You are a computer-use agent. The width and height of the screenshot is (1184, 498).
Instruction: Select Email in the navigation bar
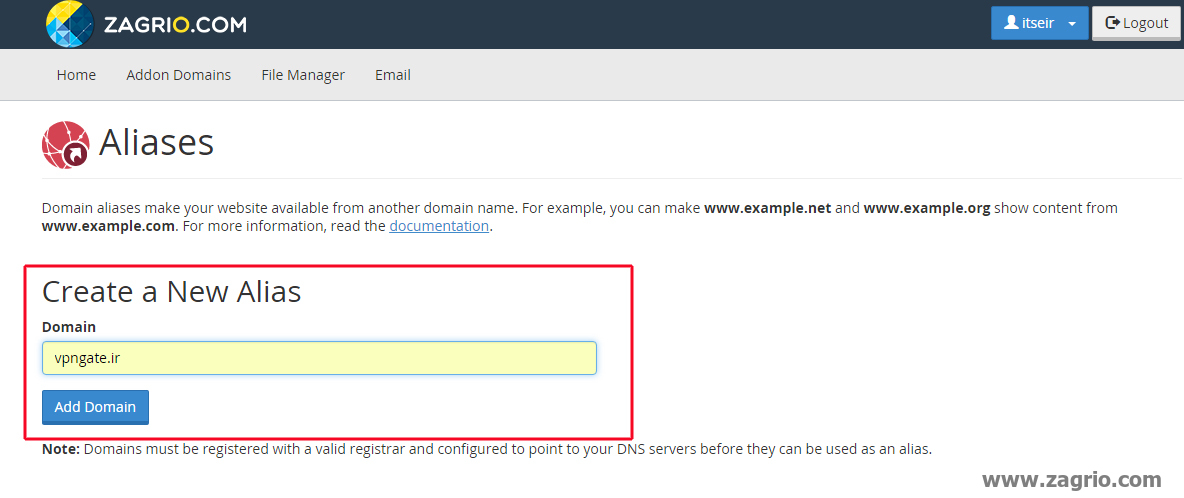tap(393, 75)
